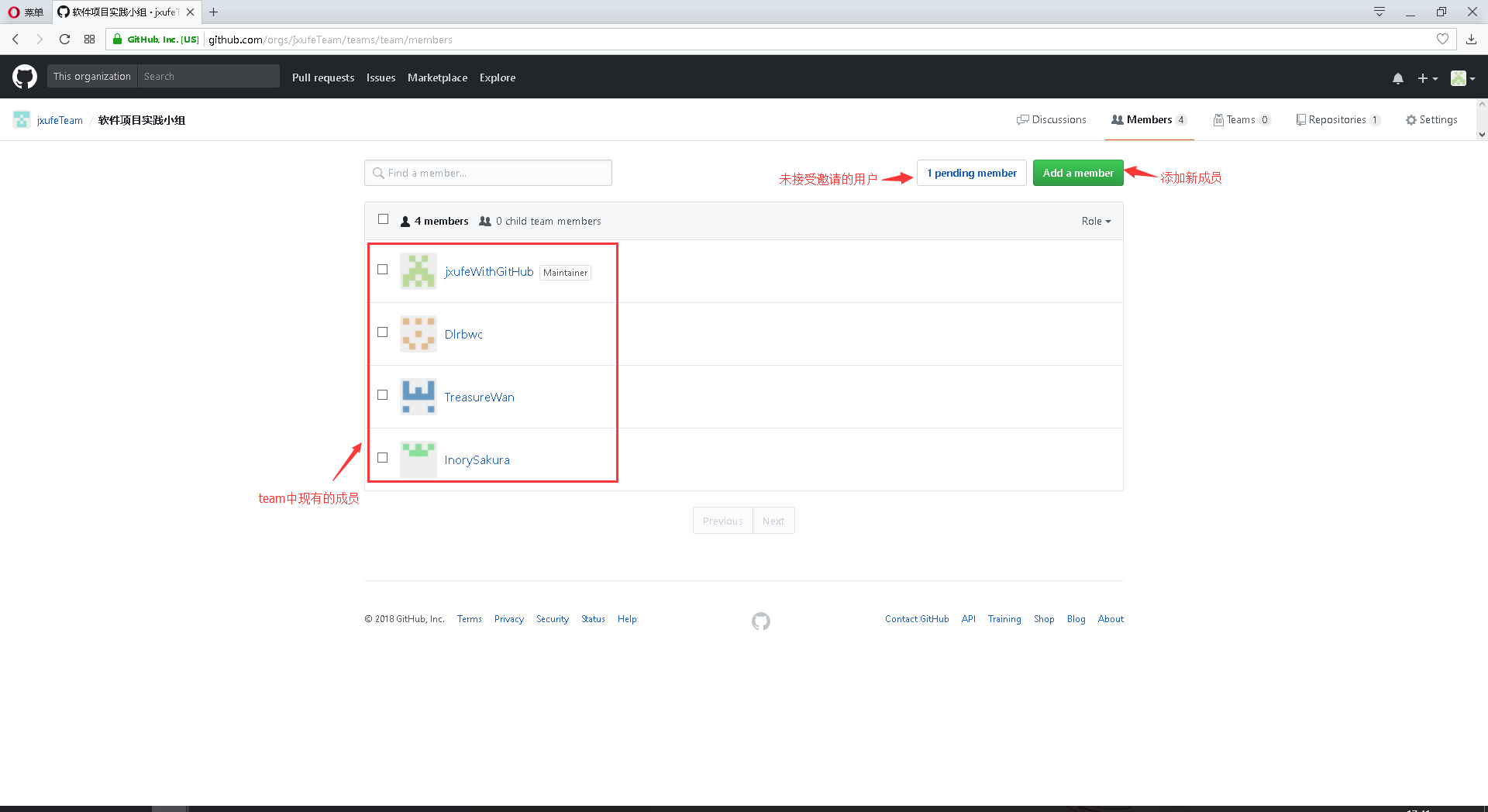Open the Discussions tab

point(1052,119)
